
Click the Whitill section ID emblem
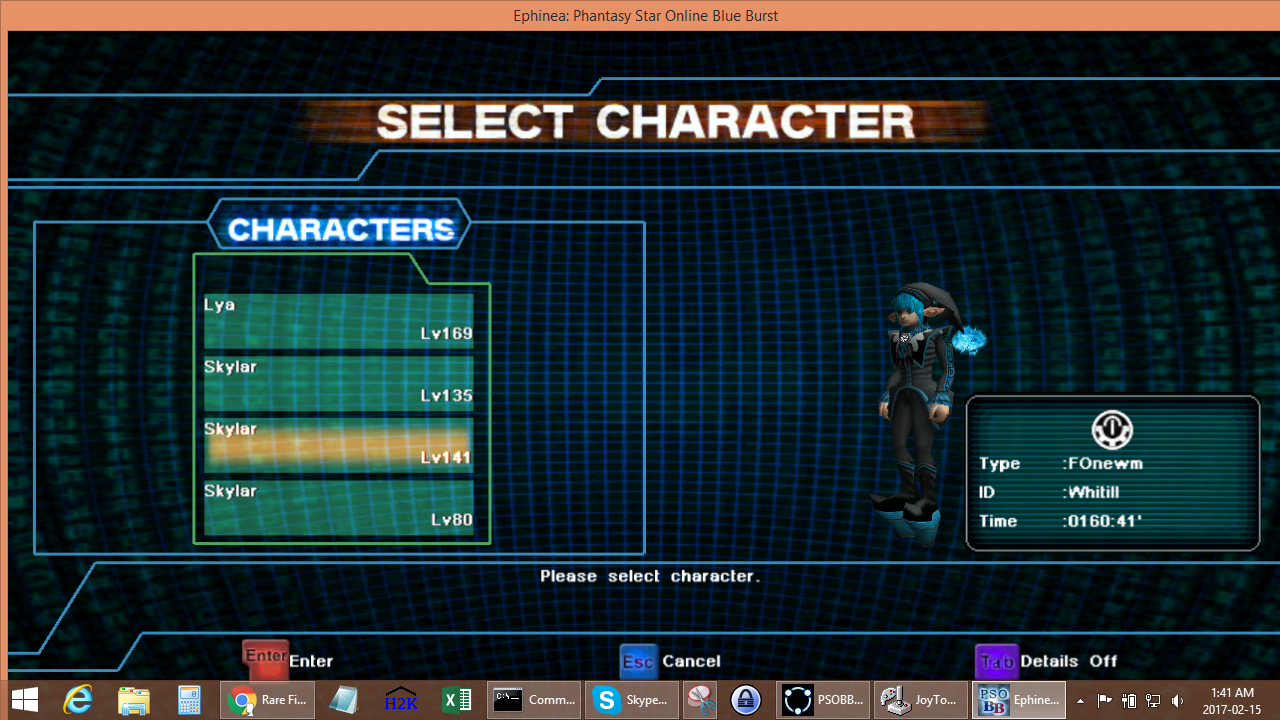1112,429
